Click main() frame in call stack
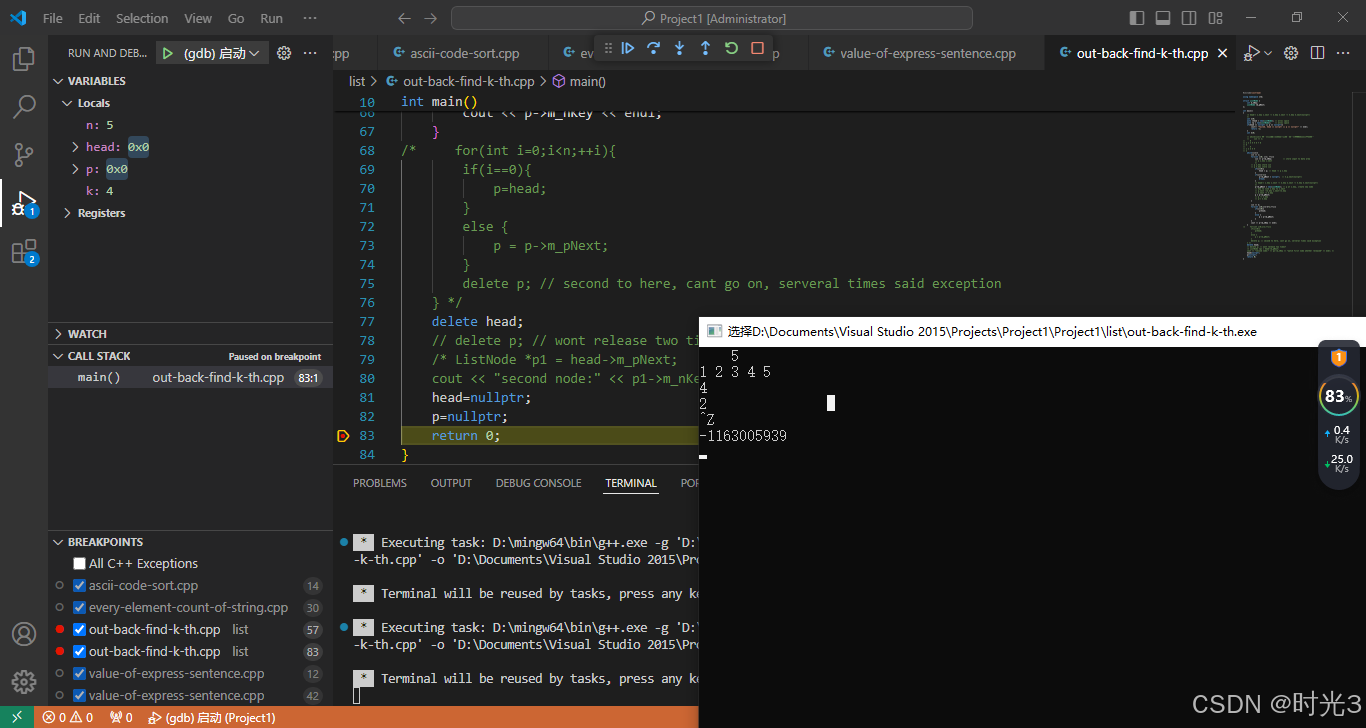 click(190, 377)
